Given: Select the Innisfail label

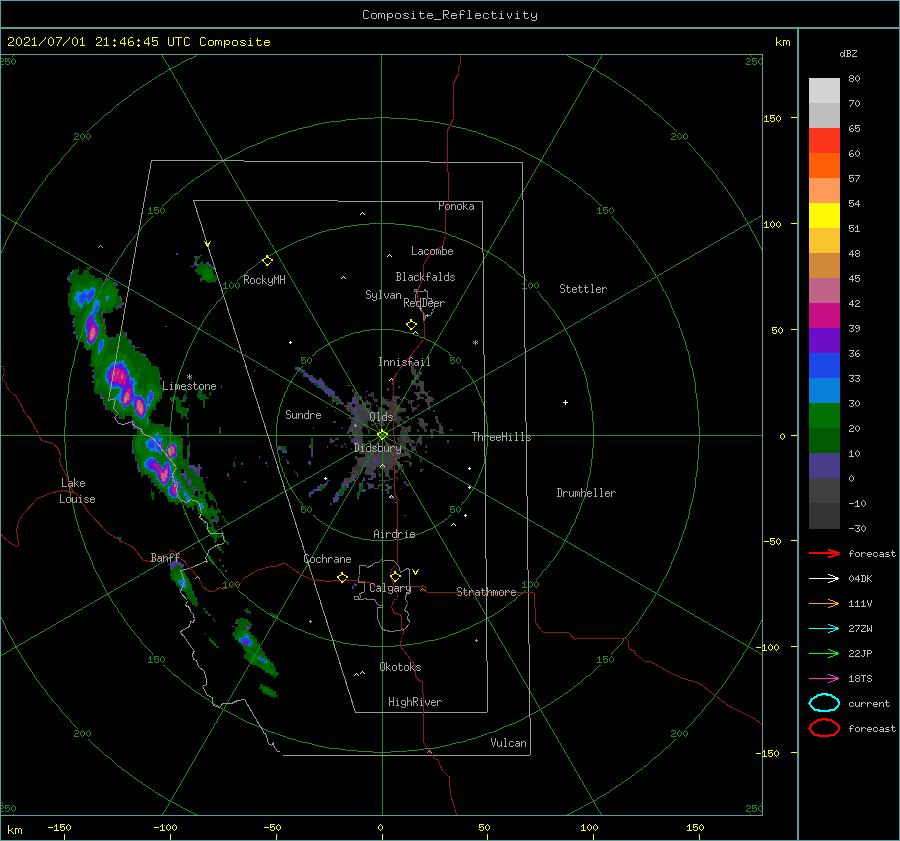Looking at the screenshot, I should (404, 362).
